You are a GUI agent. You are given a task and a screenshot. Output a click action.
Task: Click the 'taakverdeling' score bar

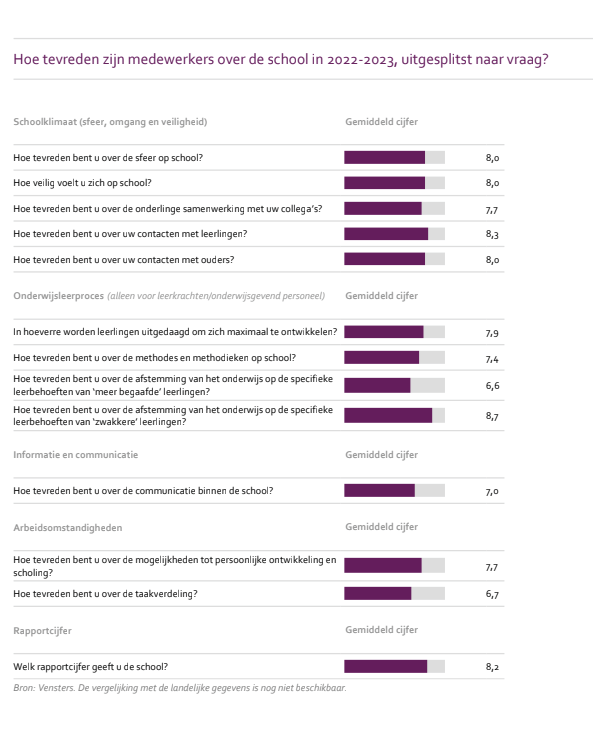tap(394, 594)
